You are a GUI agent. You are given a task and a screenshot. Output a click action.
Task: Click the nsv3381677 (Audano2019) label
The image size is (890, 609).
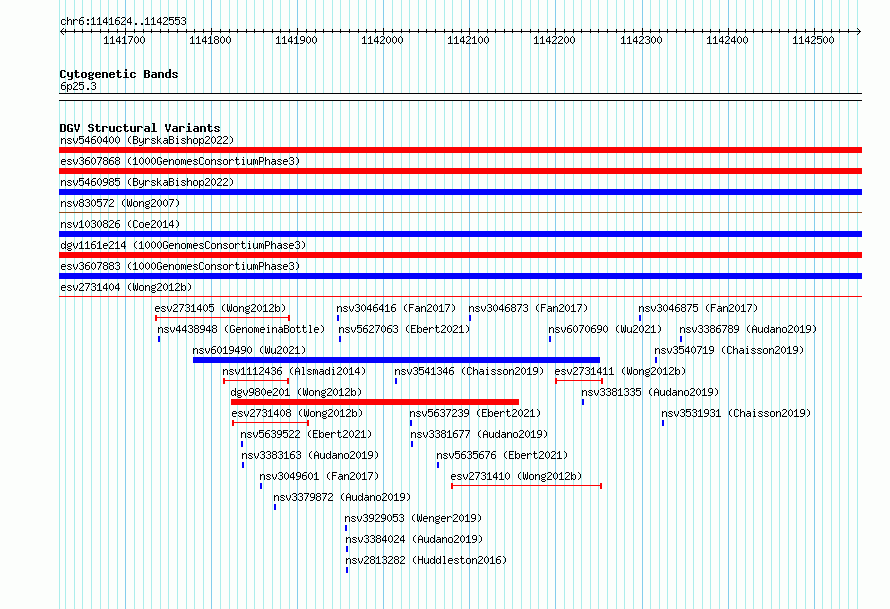pyautogui.click(x=479, y=434)
